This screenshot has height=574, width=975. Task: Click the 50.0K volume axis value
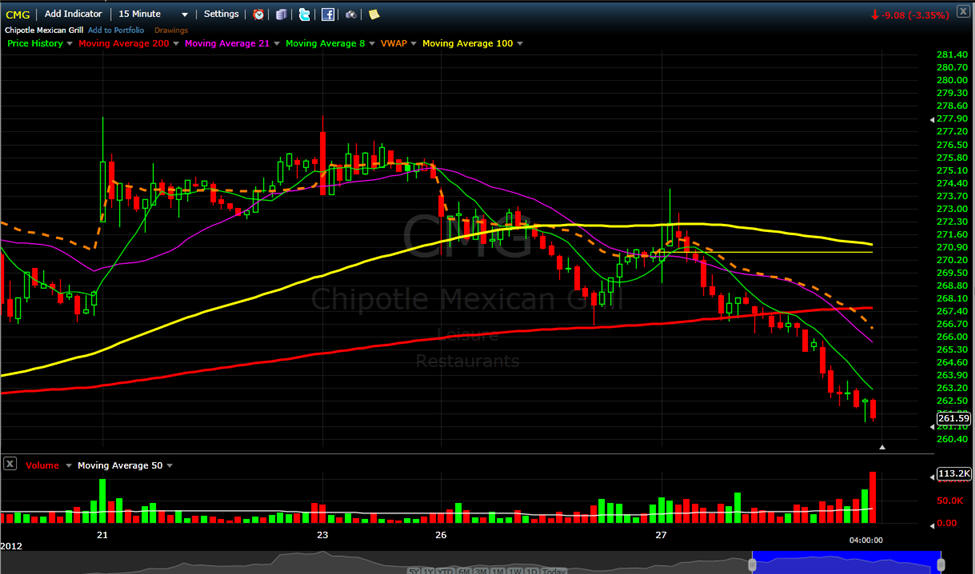tap(951, 501)
